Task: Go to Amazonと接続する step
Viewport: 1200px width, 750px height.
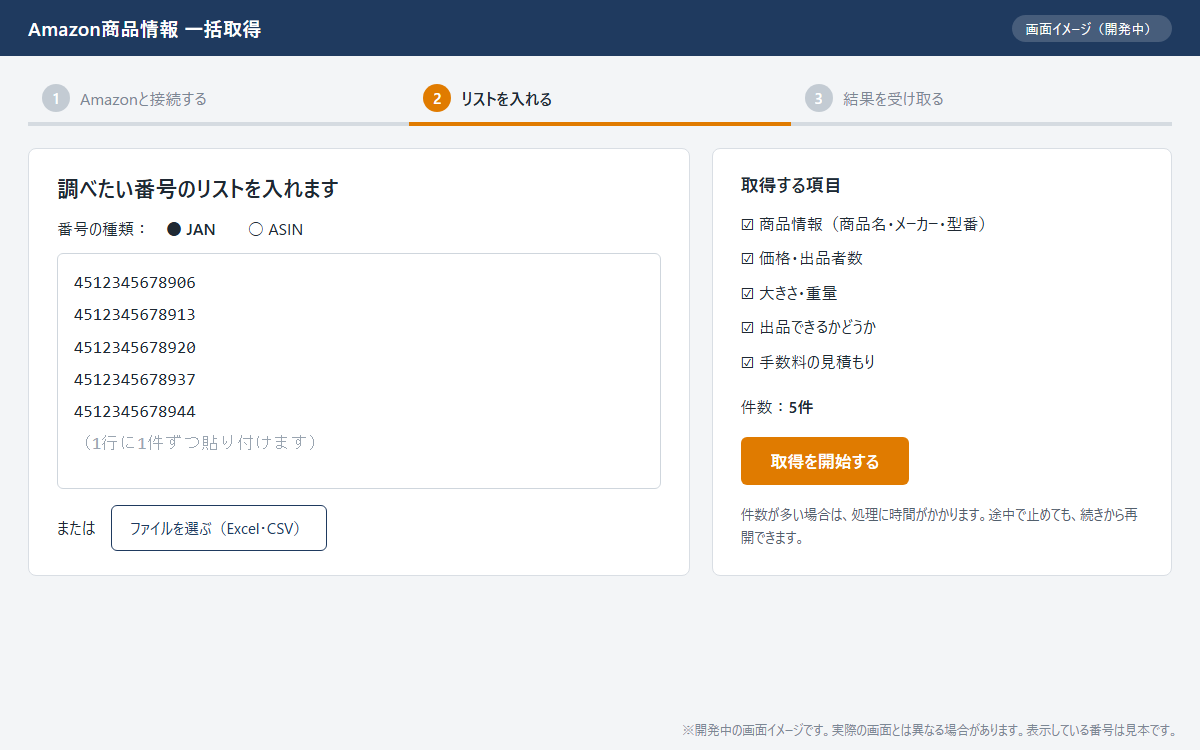Action: [218, 99]
